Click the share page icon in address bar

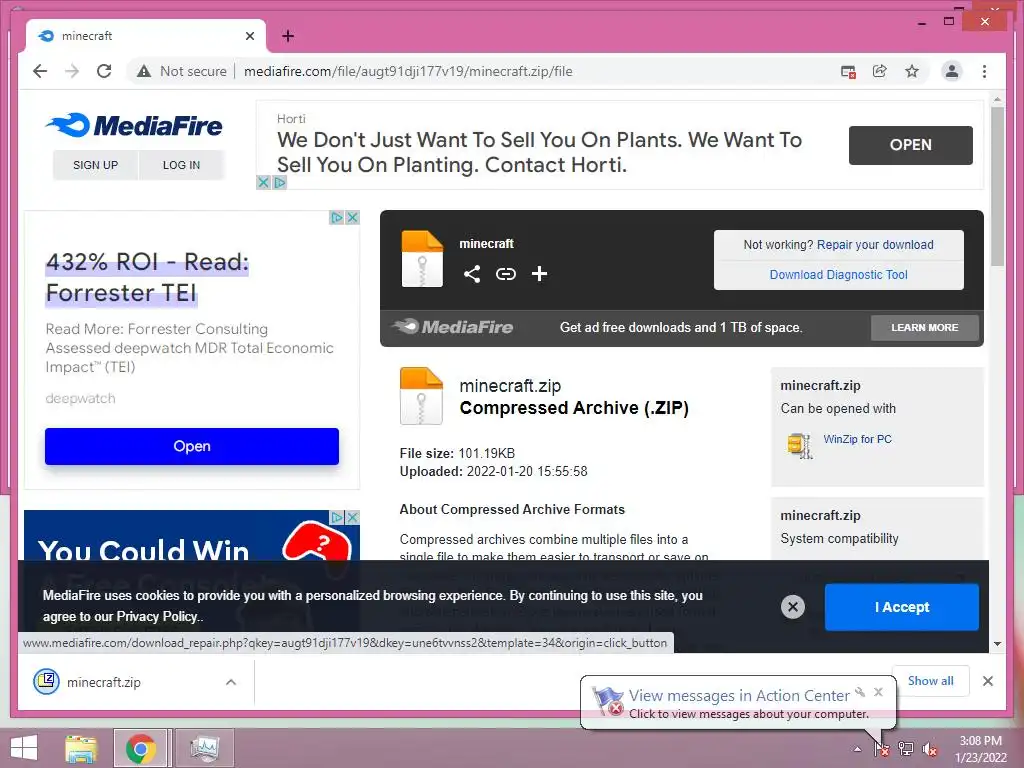(x=880, y=71)
